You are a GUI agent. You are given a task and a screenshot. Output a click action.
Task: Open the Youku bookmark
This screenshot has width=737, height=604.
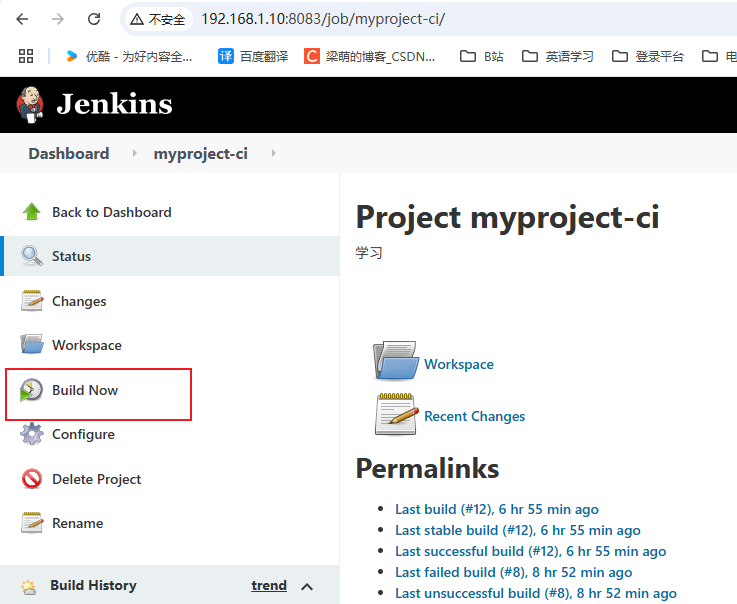click(129, 56)
